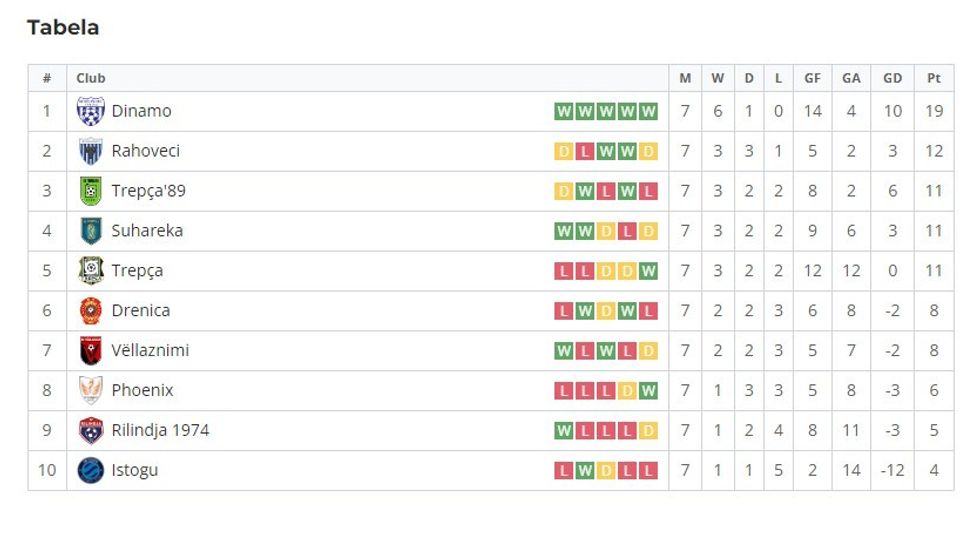
Task: Click the Suhareka club crest icon
Action: [x=91, y=231]
